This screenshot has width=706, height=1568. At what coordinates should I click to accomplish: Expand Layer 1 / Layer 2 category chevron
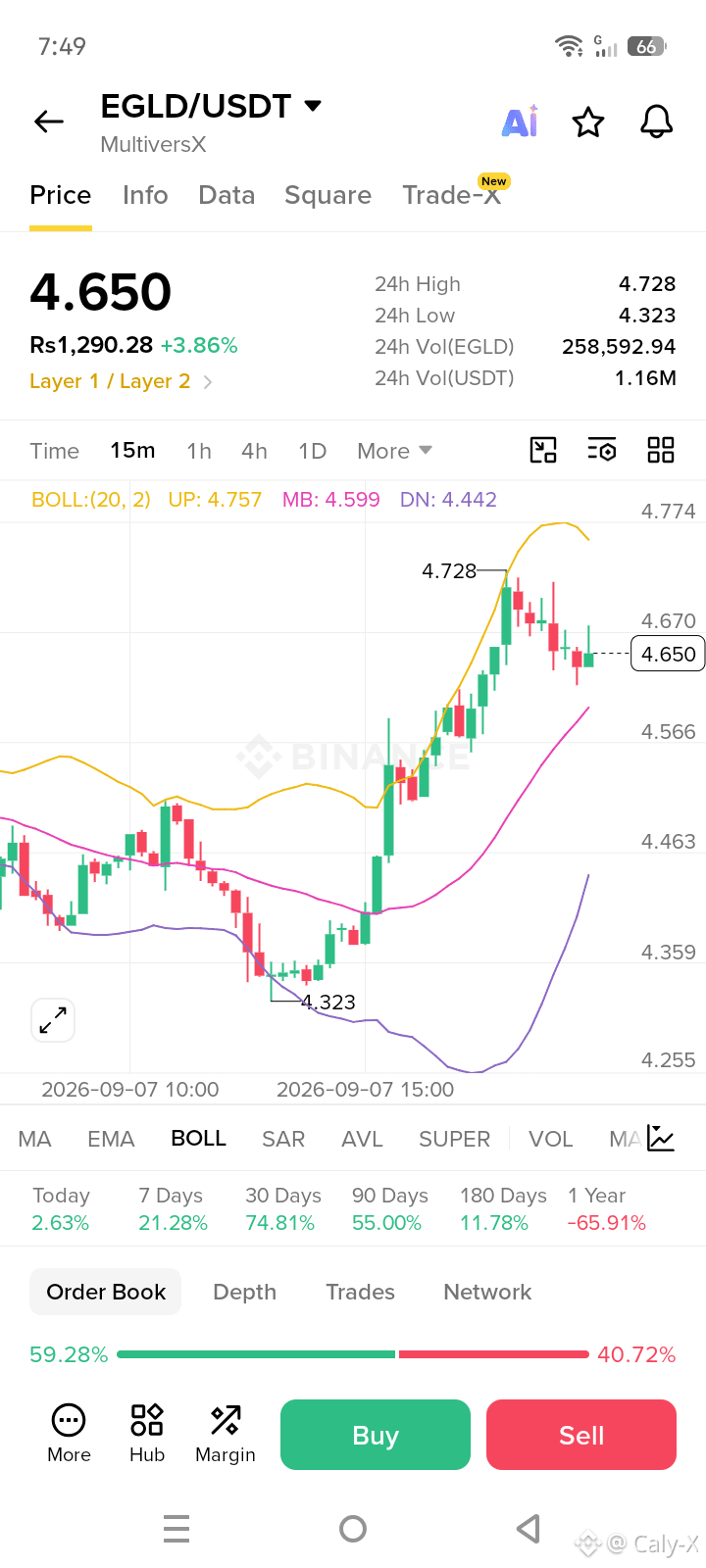coord(207,382)
